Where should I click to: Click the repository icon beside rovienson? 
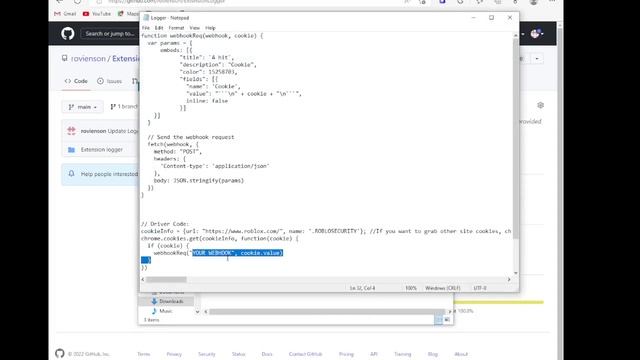64,58
